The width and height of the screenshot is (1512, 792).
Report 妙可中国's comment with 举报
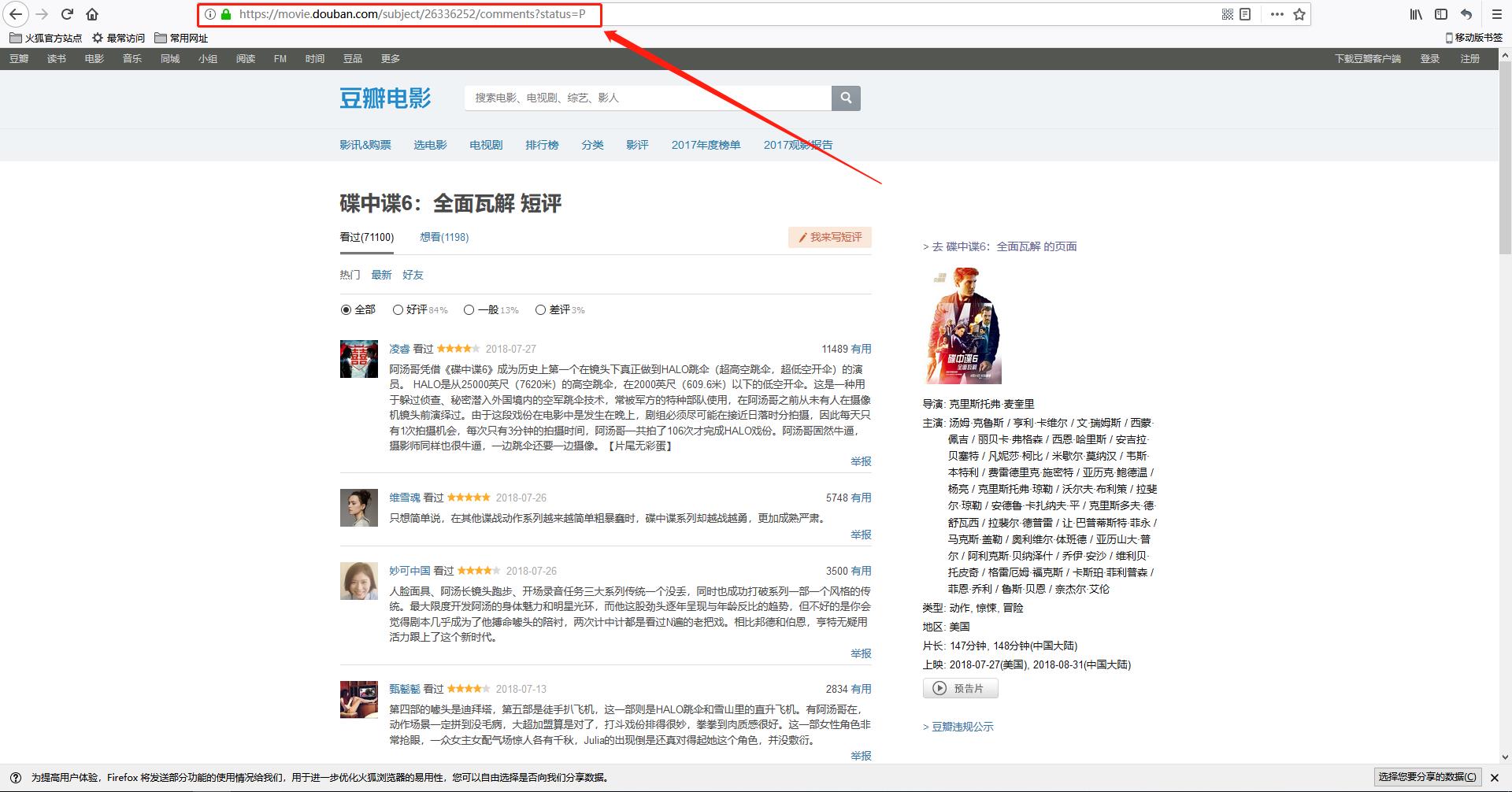tap(861, 653)
